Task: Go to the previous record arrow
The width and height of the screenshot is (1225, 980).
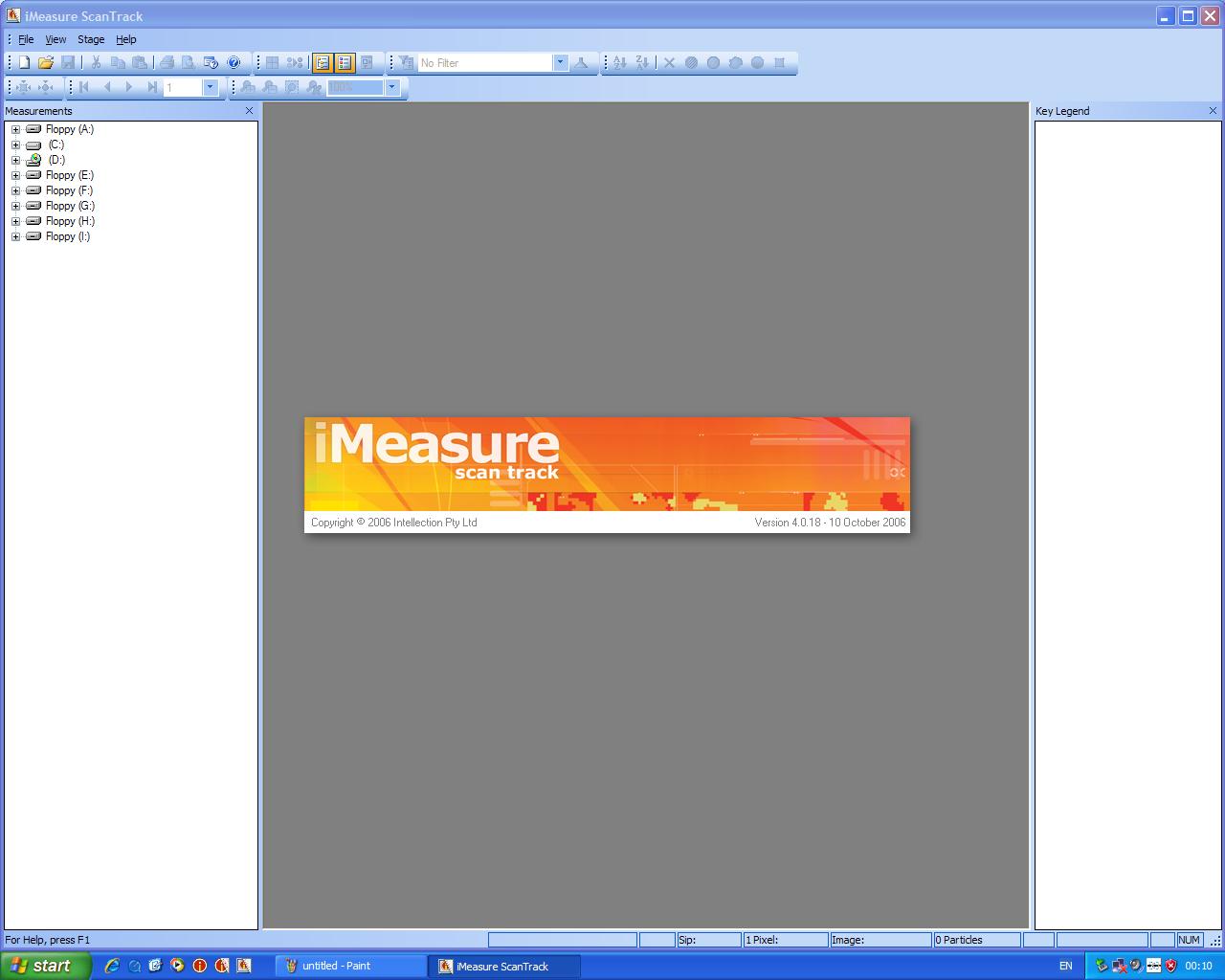Action: pyautogui.click(x=106, y=87)
